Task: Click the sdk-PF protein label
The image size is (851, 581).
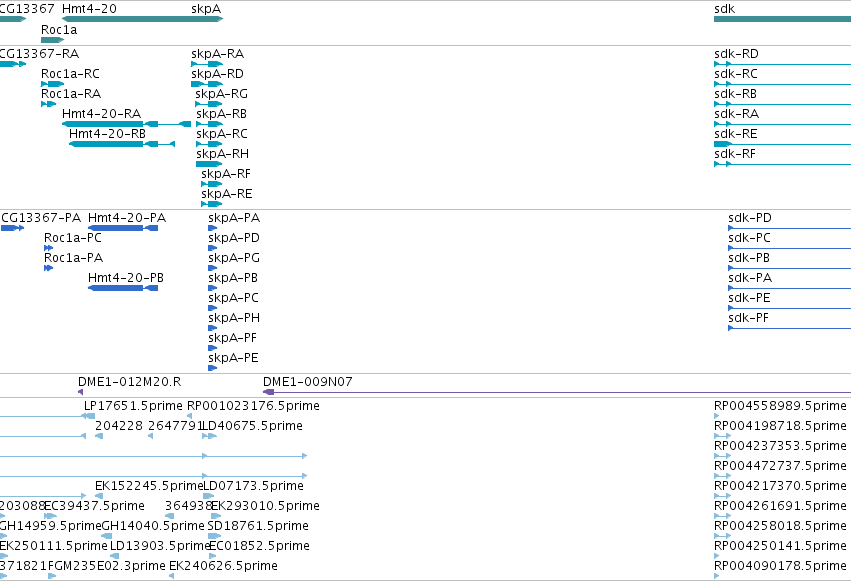Action: click(748, 318)
